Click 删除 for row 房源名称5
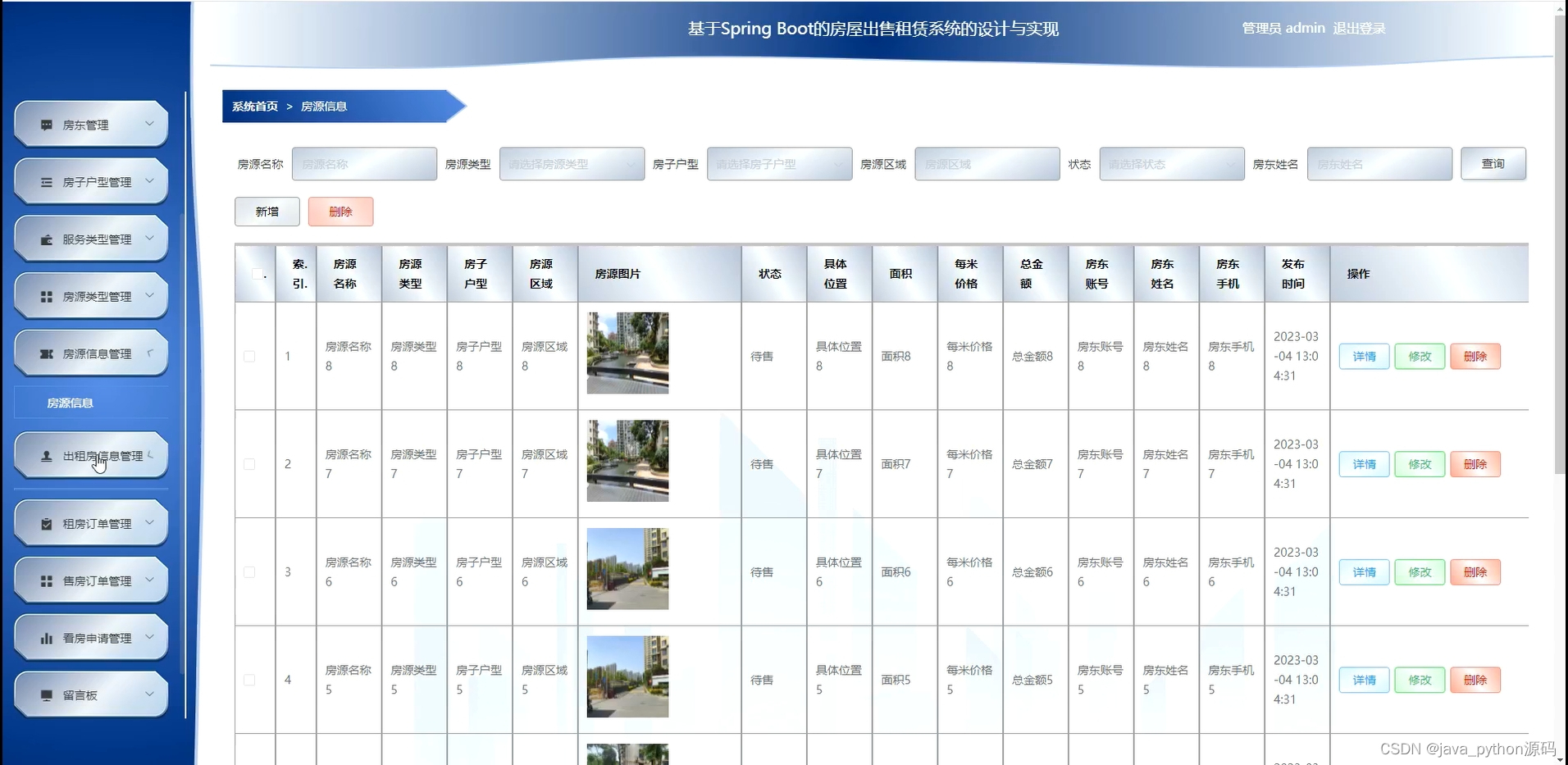 (1475, 680)
